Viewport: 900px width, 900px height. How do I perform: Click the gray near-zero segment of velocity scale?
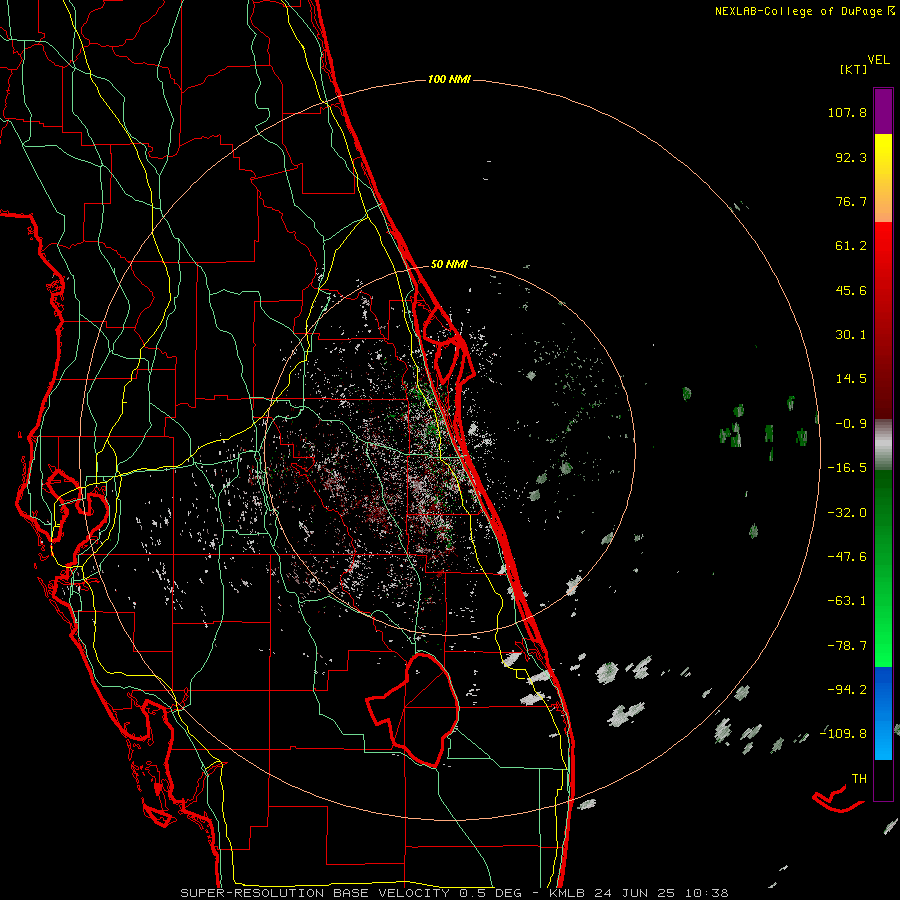click(x=883, y=445)
